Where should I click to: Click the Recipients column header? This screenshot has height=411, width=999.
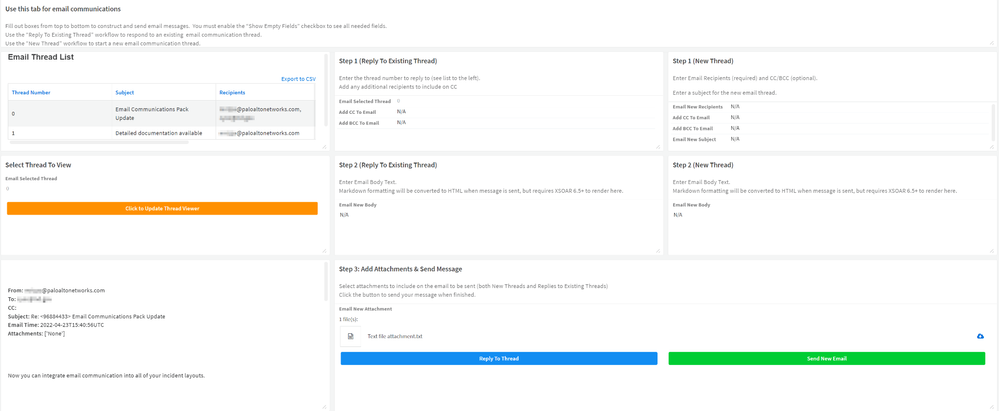pyautogui.click(x=232, y=92)
